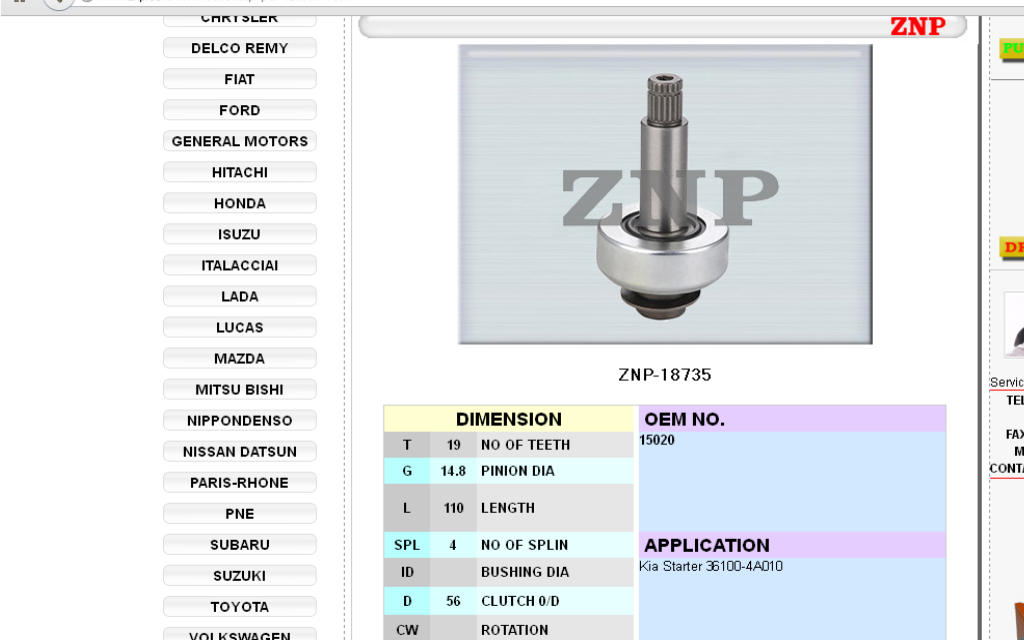Click the ROTATION row label

[x=515, y=630]
